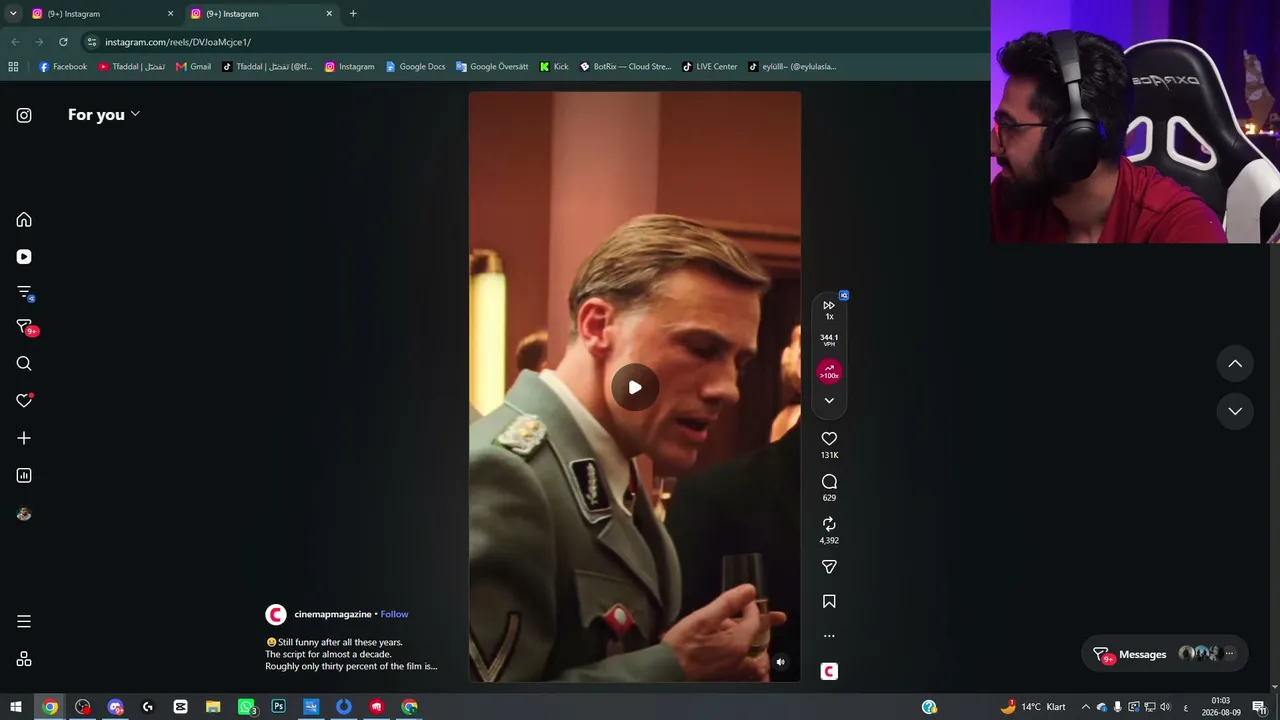Open File Explorer from the taskbar
Viewport: 1280px width, 720px height.
213,707
